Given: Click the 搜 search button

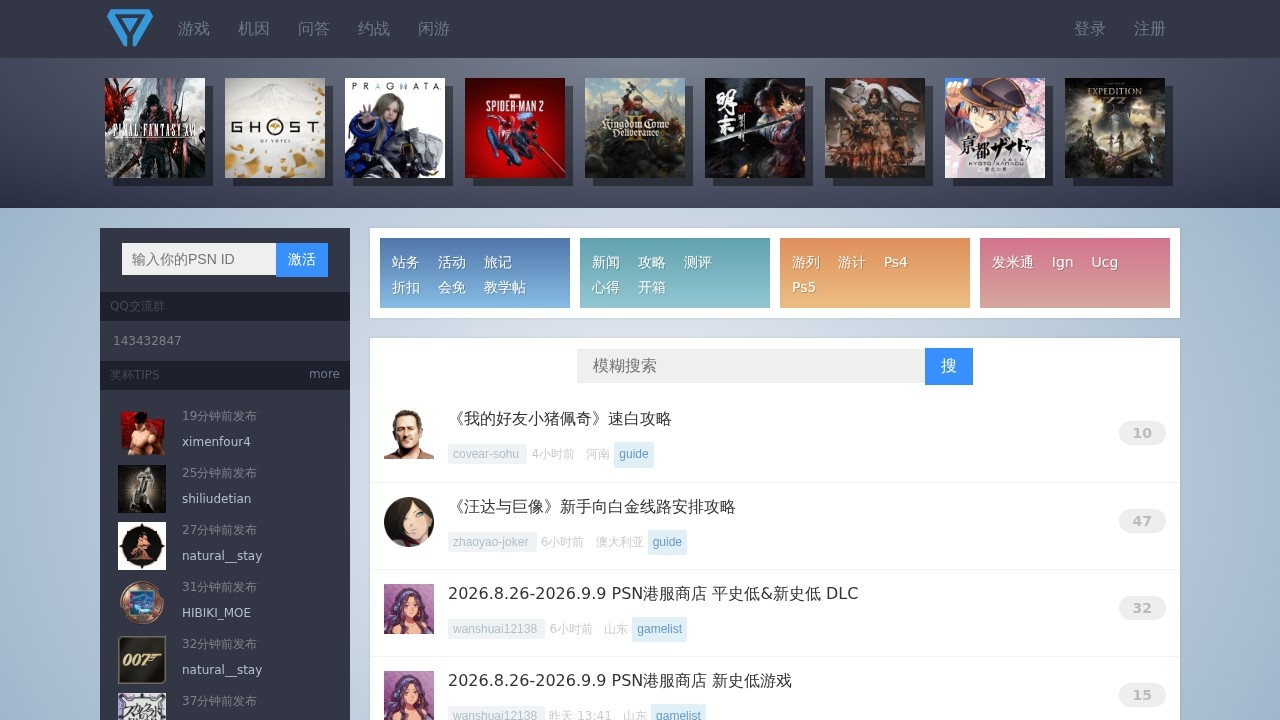Looking at the screenshot, I should (949, 366).
